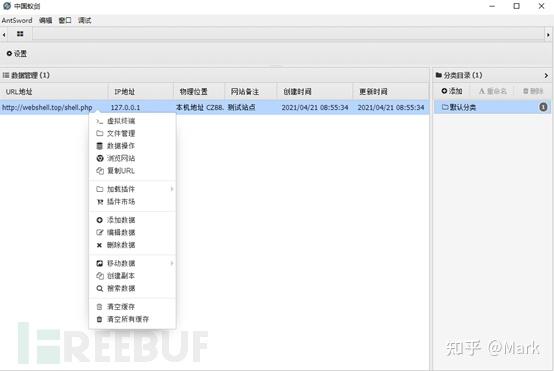Screen dimensions: 554x371
Task: Click the 删除 category button
Action: click(x=533, y=91)
